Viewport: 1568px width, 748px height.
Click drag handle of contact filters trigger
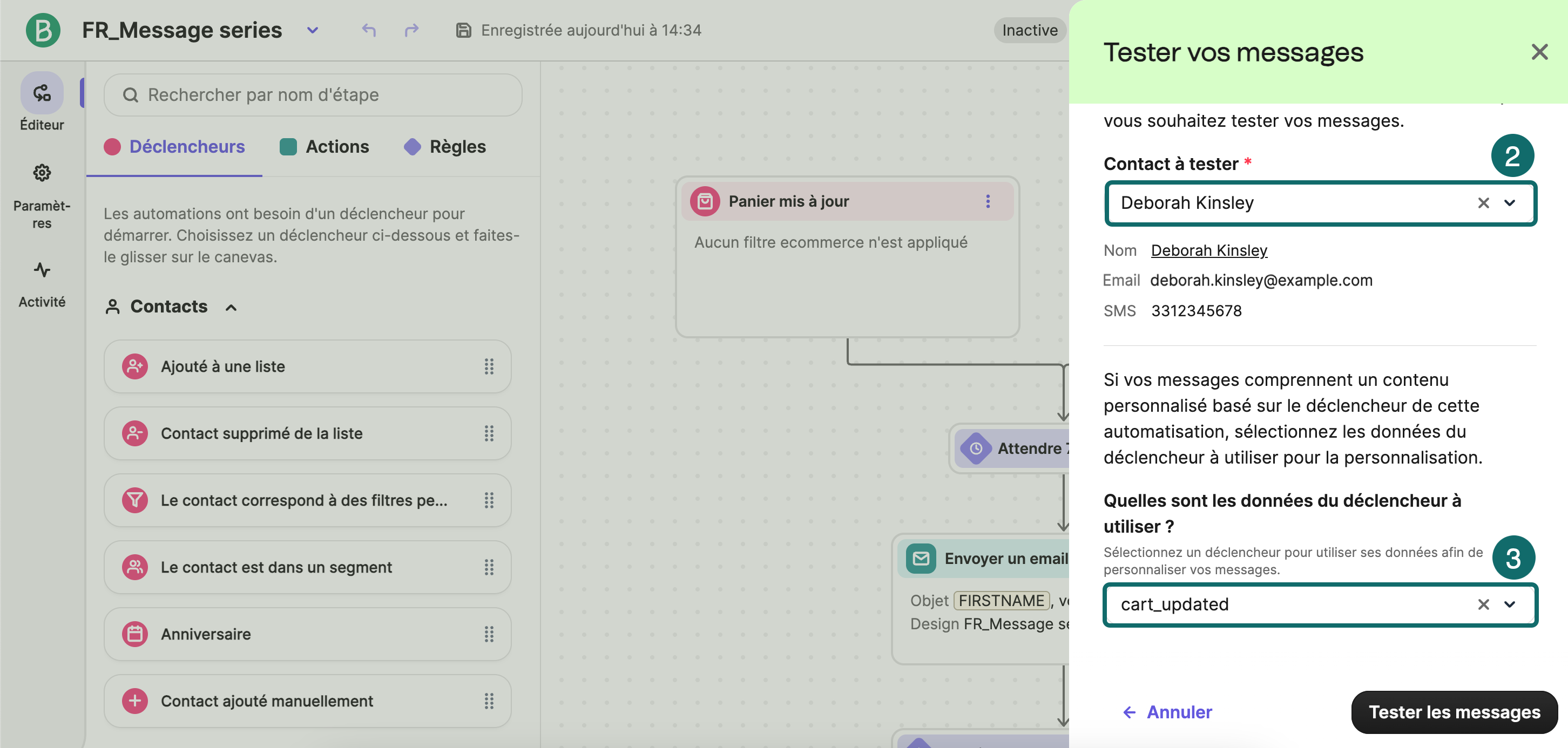pyautogui.click(x=489, y=500)
